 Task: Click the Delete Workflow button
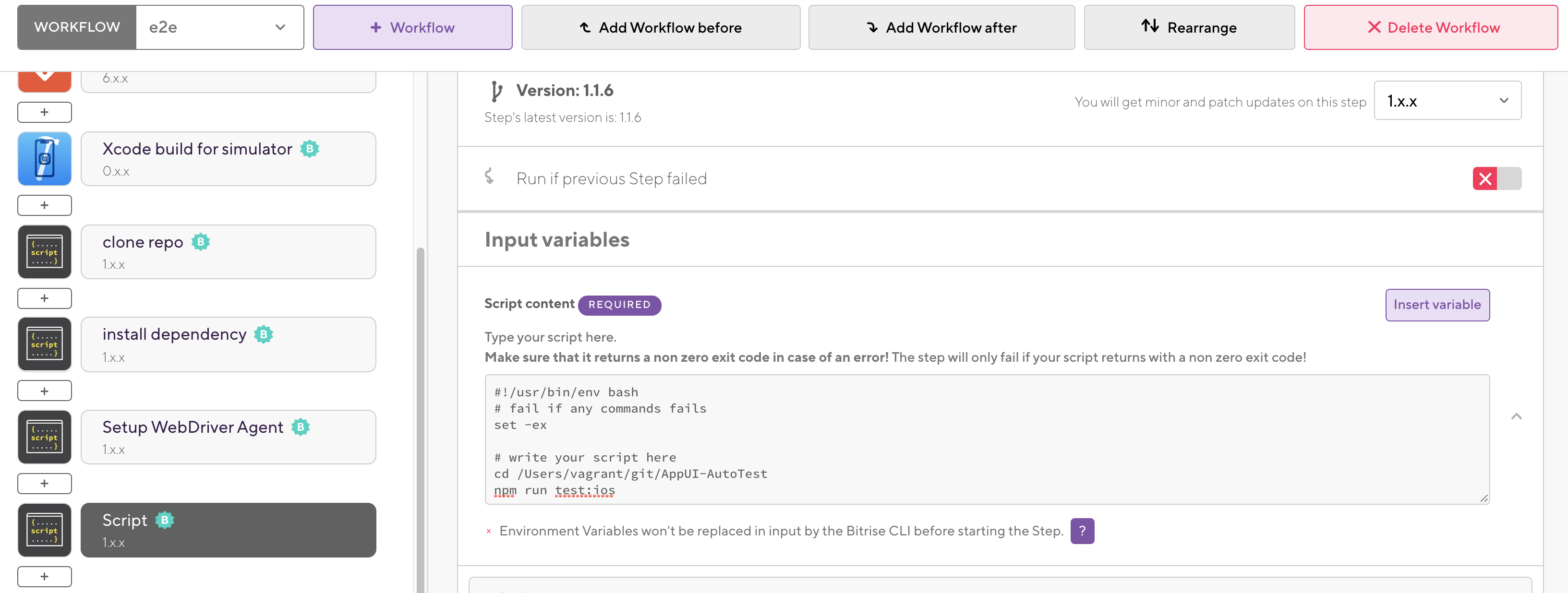[x=1430, y=27]
